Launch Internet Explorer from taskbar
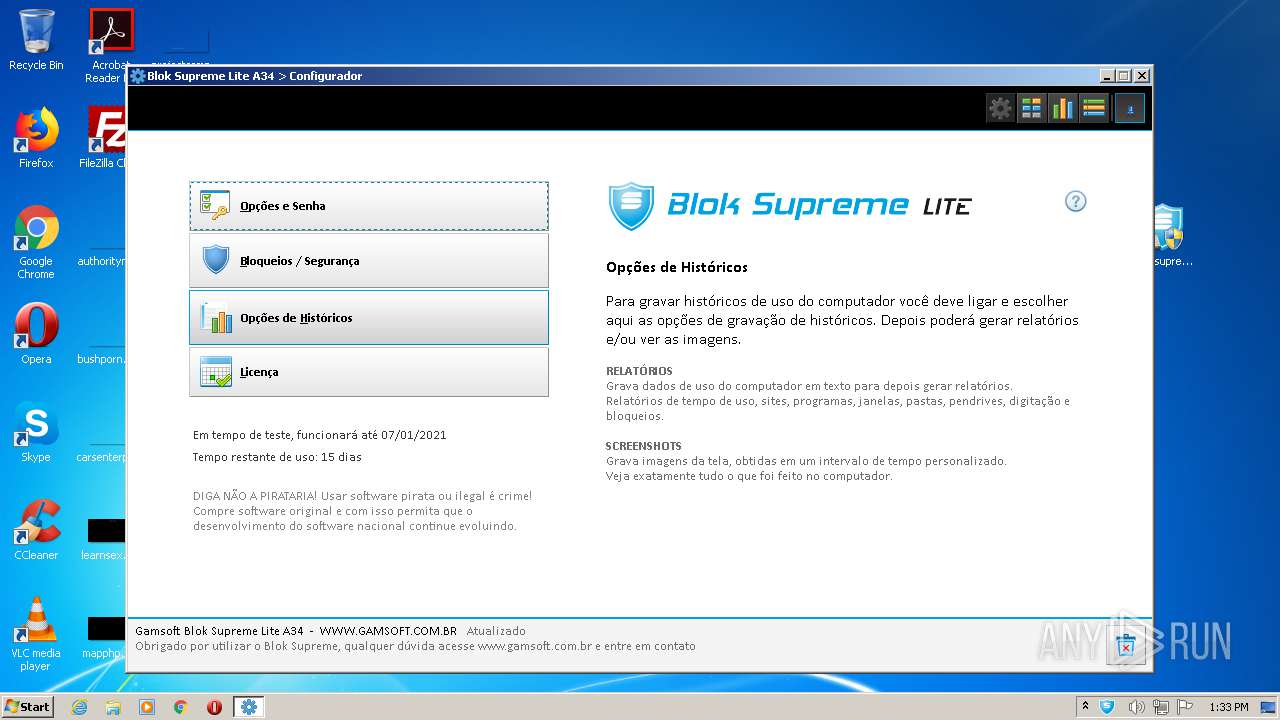Image resolution: width=1280 pixels, height=720 pixels. coord(79,707)
